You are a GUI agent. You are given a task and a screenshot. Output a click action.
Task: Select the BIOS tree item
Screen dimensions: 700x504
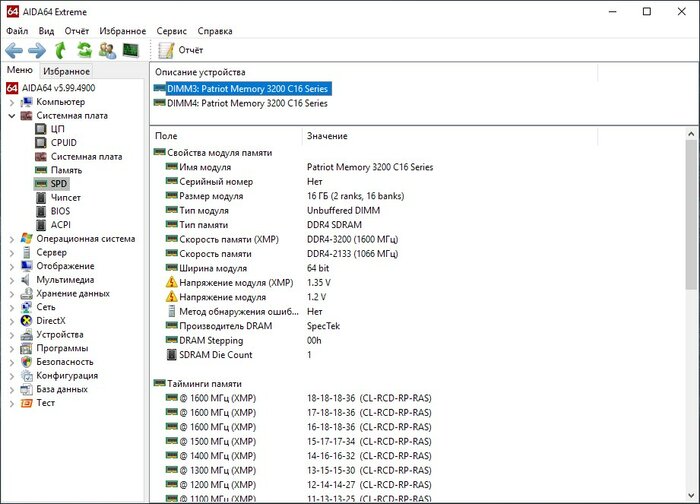pyautogui.click(x=60, y=211)
